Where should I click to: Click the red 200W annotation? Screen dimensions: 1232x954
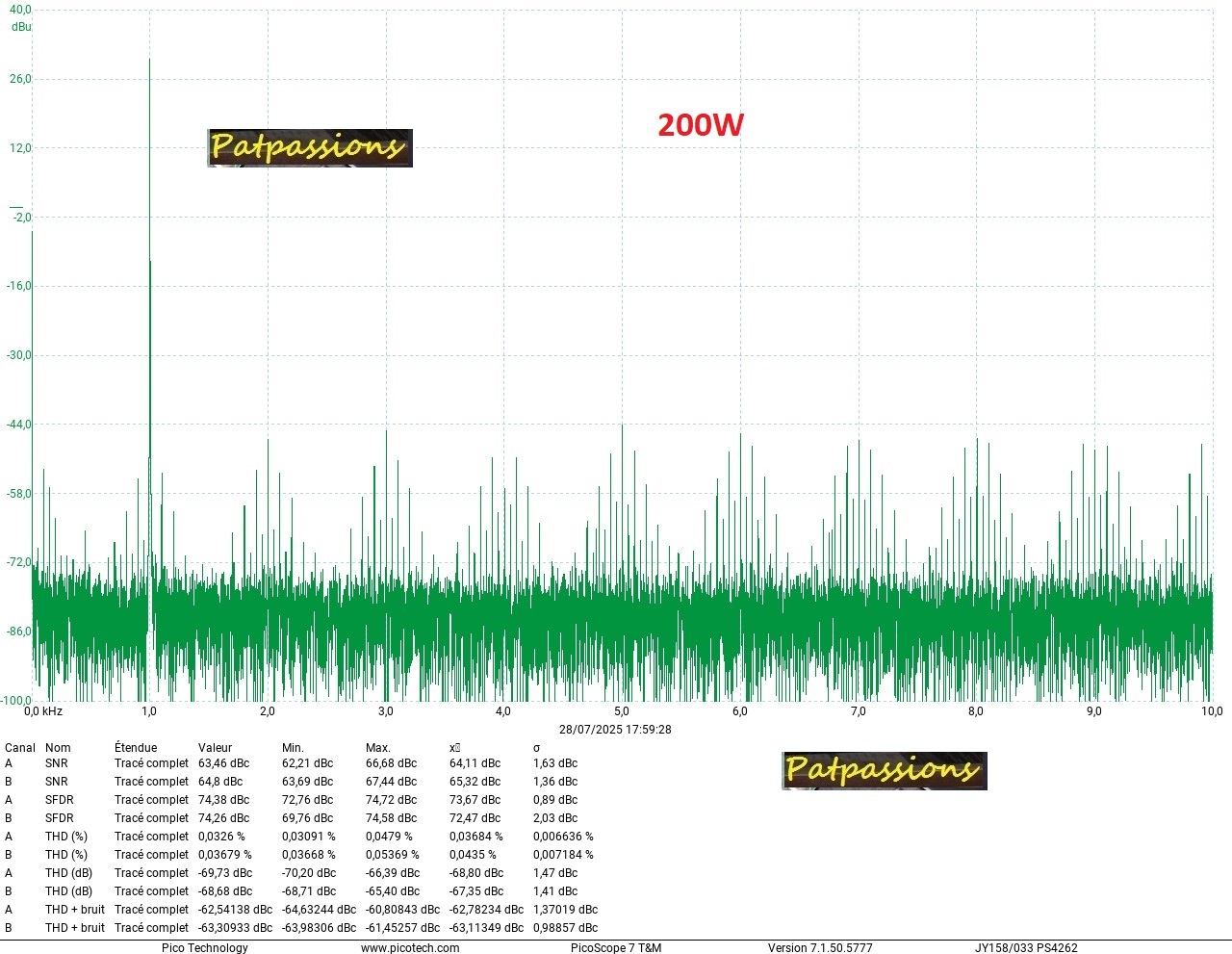click(700, 125)
